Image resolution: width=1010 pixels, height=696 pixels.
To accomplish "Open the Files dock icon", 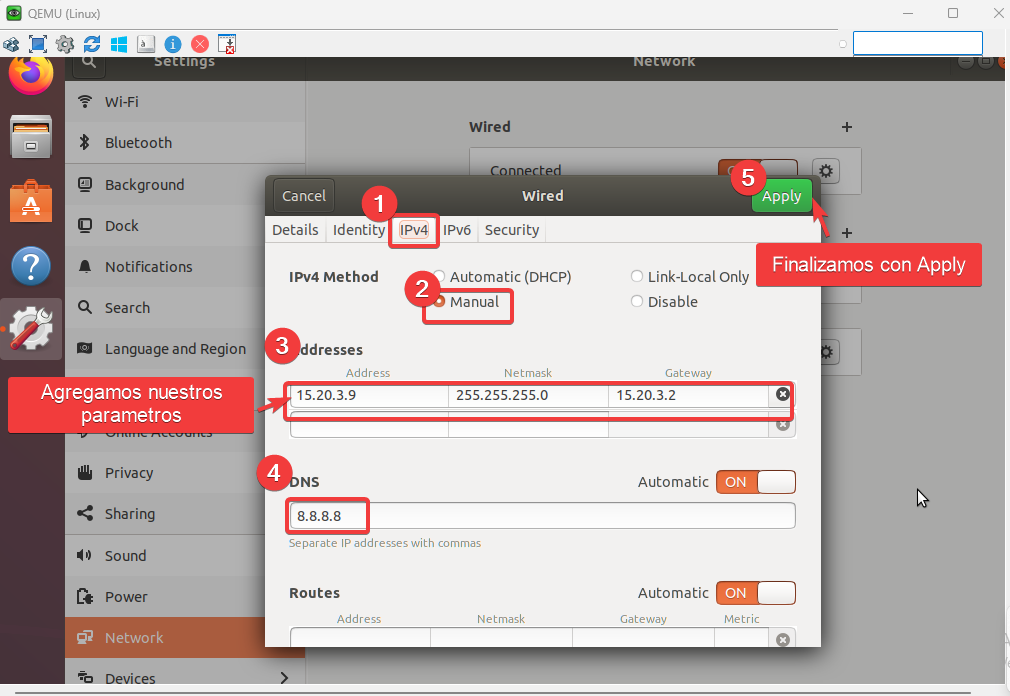I will click(x=31, y=136).
